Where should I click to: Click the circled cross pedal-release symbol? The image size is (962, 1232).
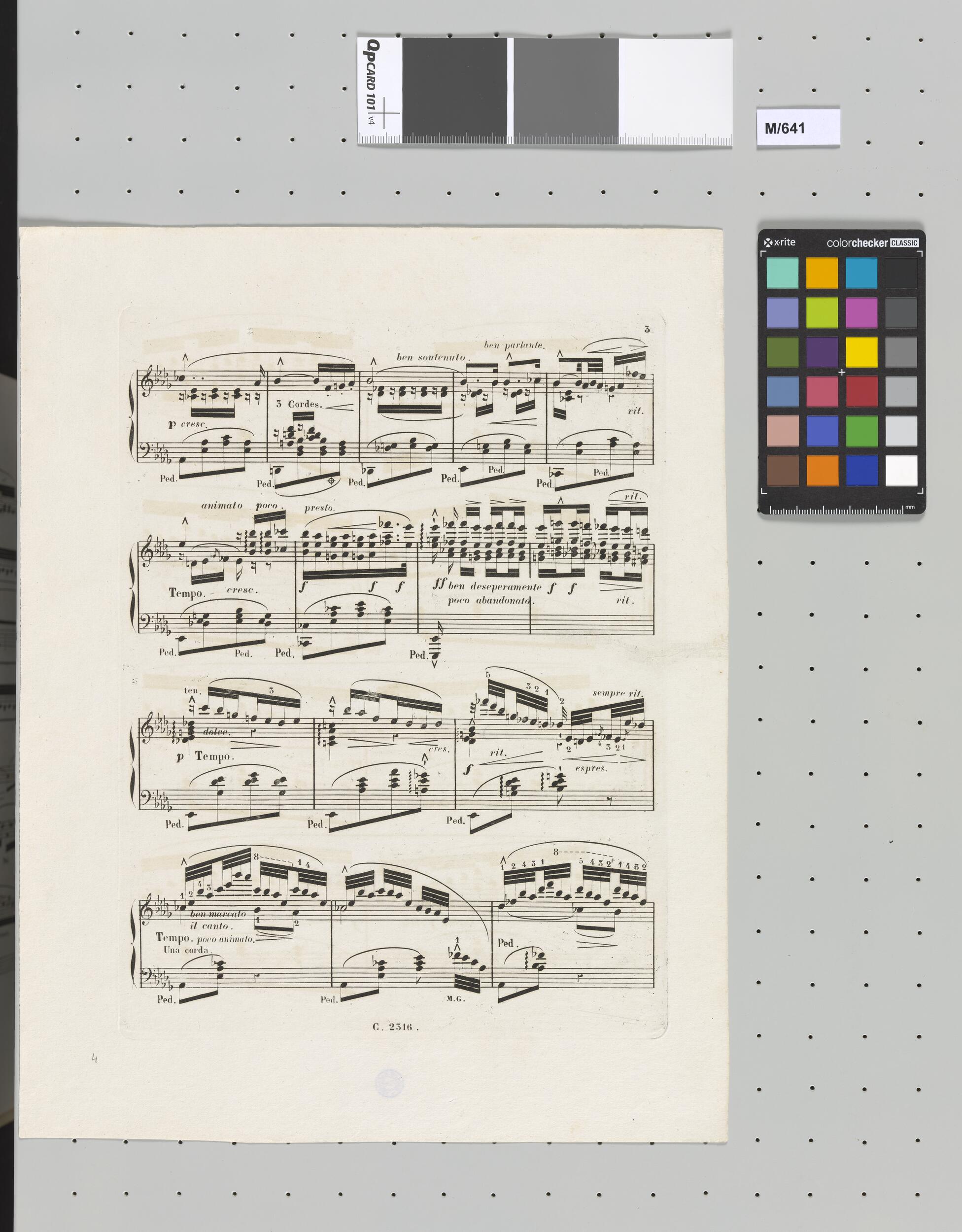[x=331, y=480]
